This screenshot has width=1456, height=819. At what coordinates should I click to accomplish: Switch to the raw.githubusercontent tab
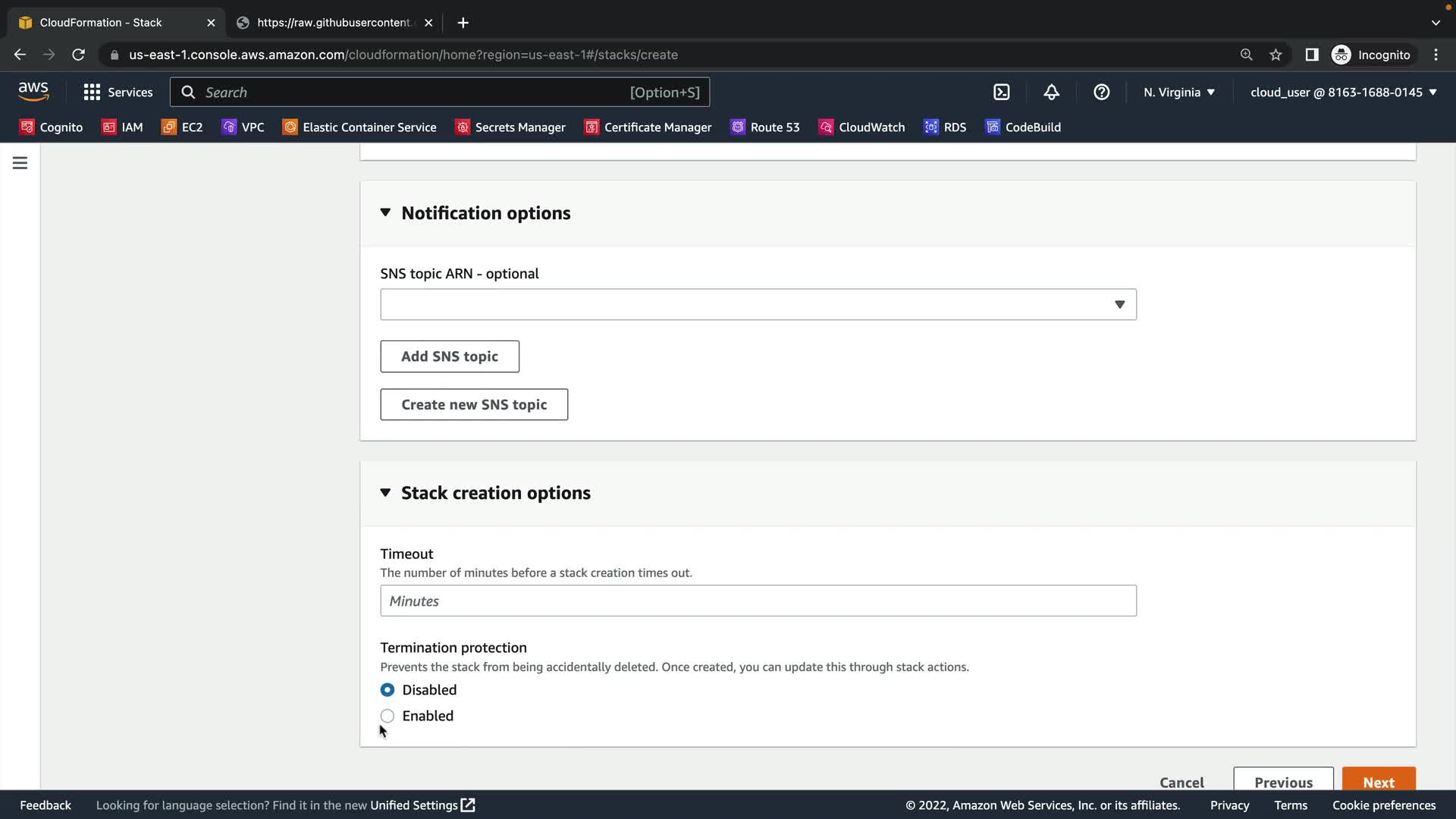coord(334,23)
